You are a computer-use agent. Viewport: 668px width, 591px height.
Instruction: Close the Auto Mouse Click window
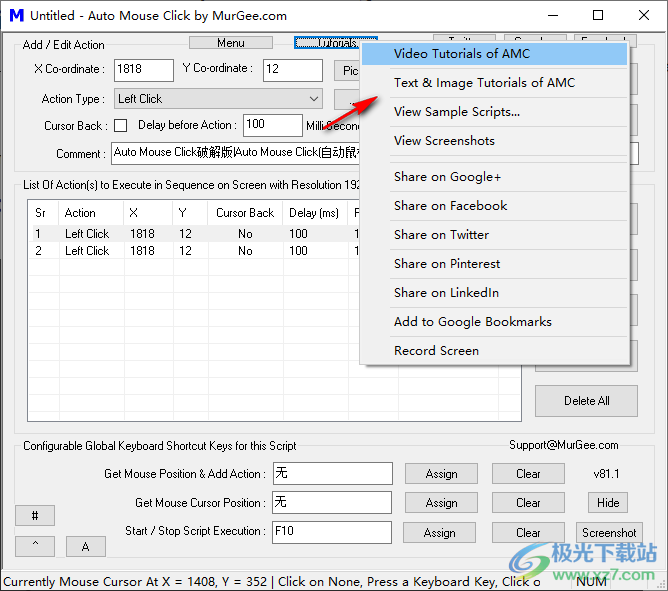(644, 15)
